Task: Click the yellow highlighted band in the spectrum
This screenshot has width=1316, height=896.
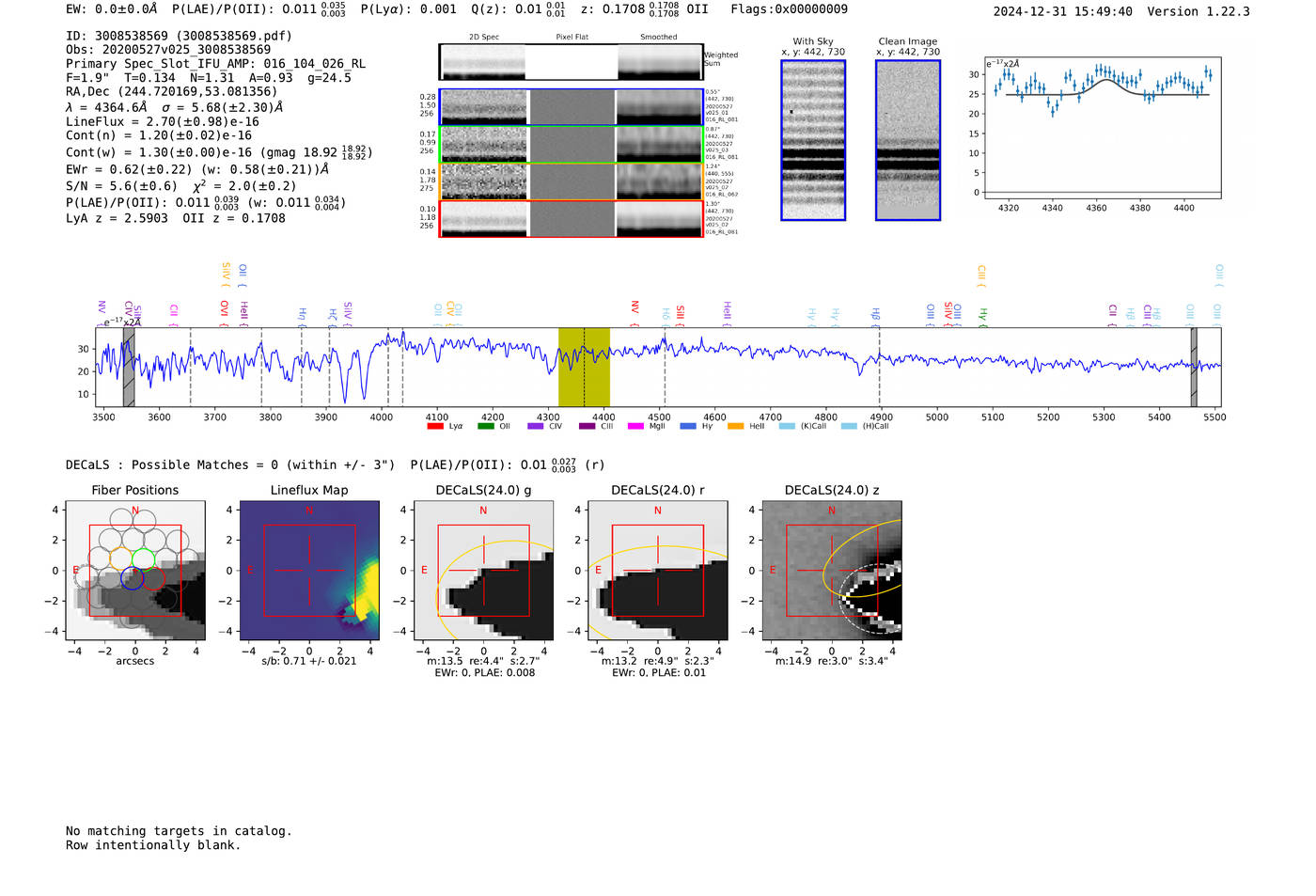Action: tap(584, 367)
